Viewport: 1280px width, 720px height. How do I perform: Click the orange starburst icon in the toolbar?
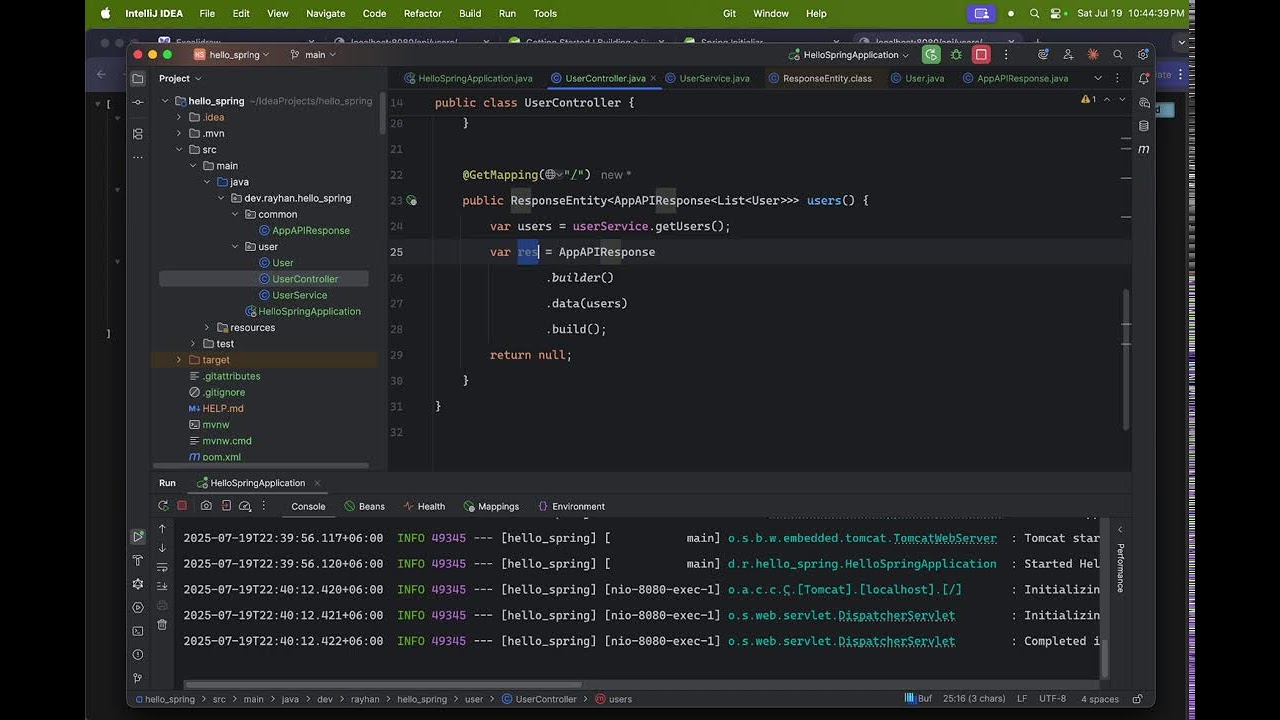pyautogui.click(x=1093, y=55)
